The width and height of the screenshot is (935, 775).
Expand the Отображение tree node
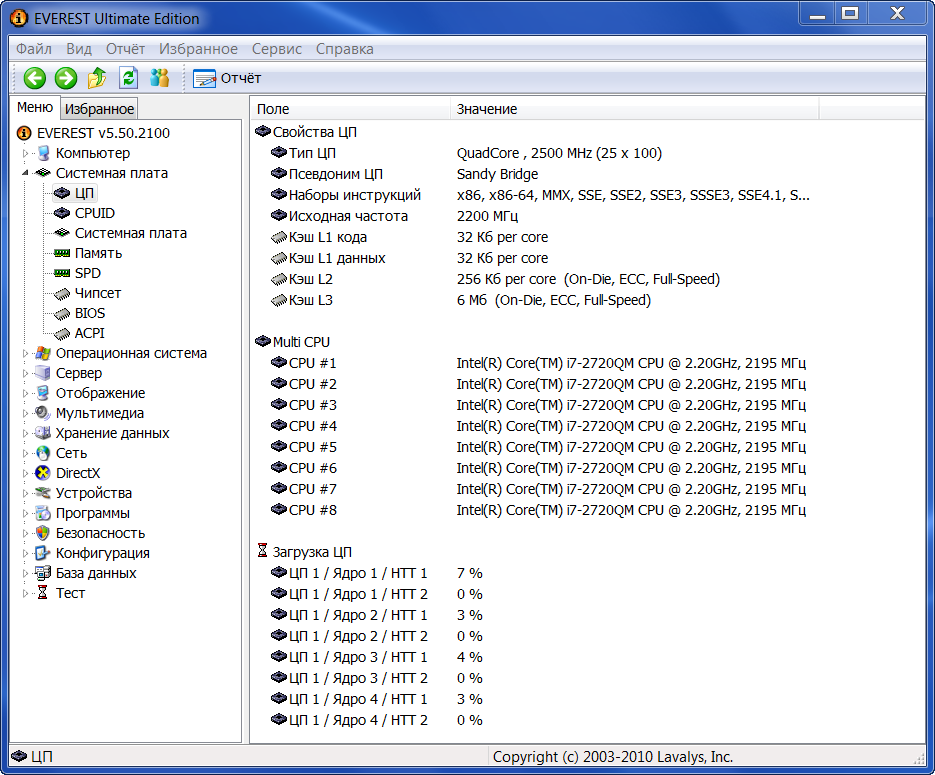25,393
